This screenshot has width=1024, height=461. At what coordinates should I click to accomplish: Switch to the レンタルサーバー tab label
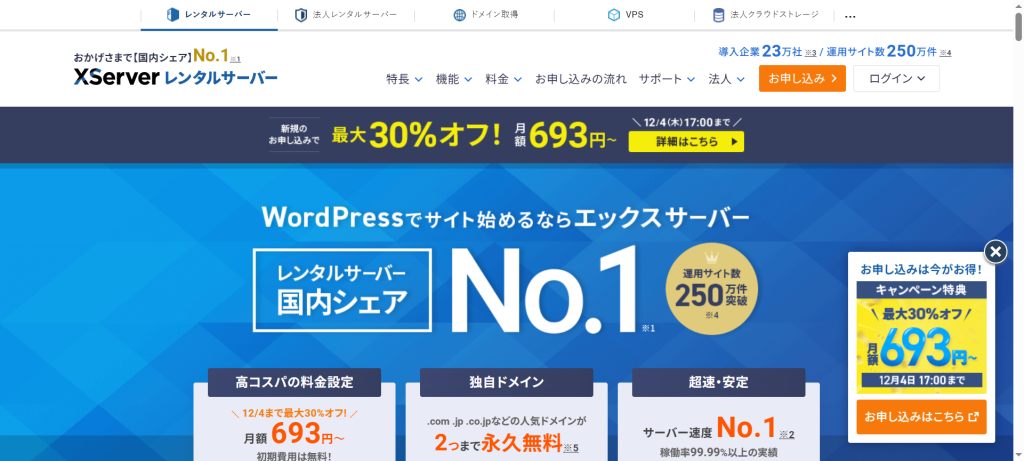click(217, 14)
